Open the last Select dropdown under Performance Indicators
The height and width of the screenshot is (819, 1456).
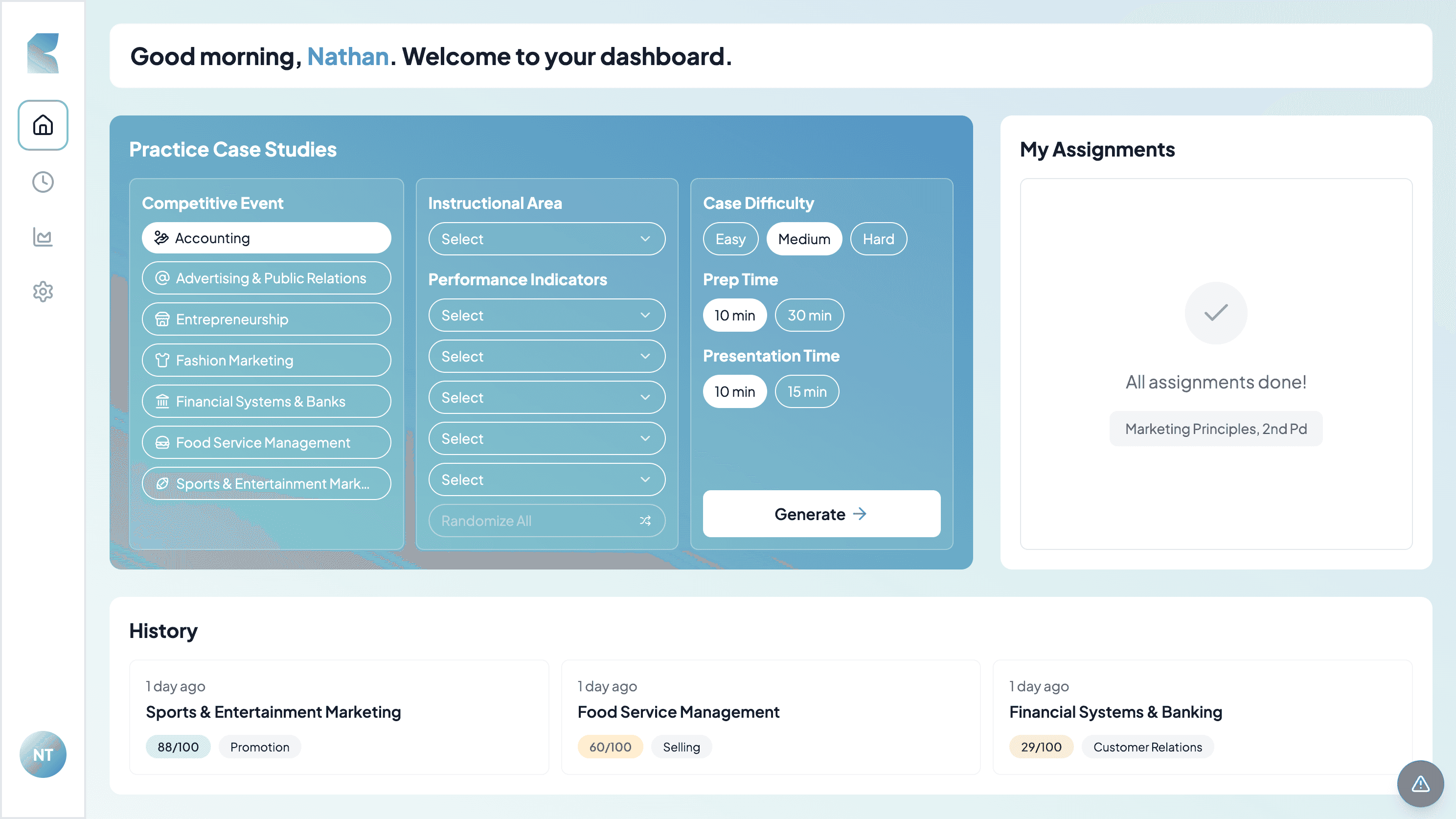click(546, 479)
